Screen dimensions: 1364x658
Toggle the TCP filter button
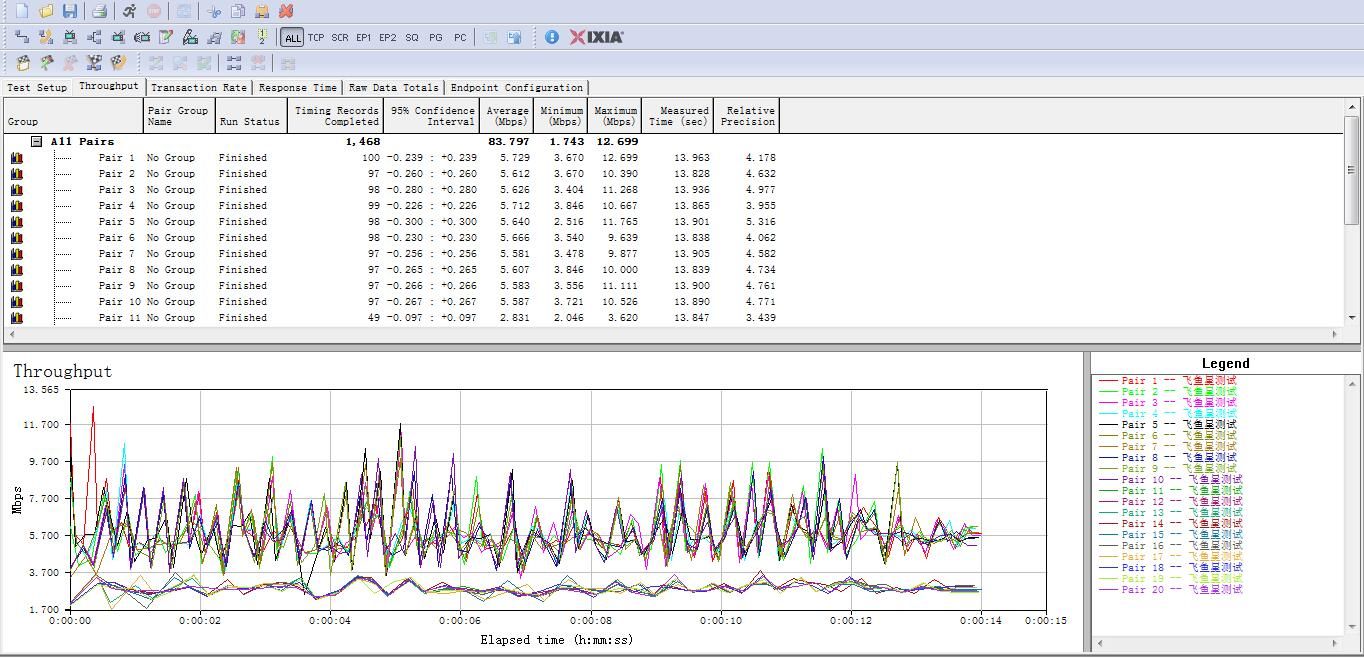tap(316, 38)
